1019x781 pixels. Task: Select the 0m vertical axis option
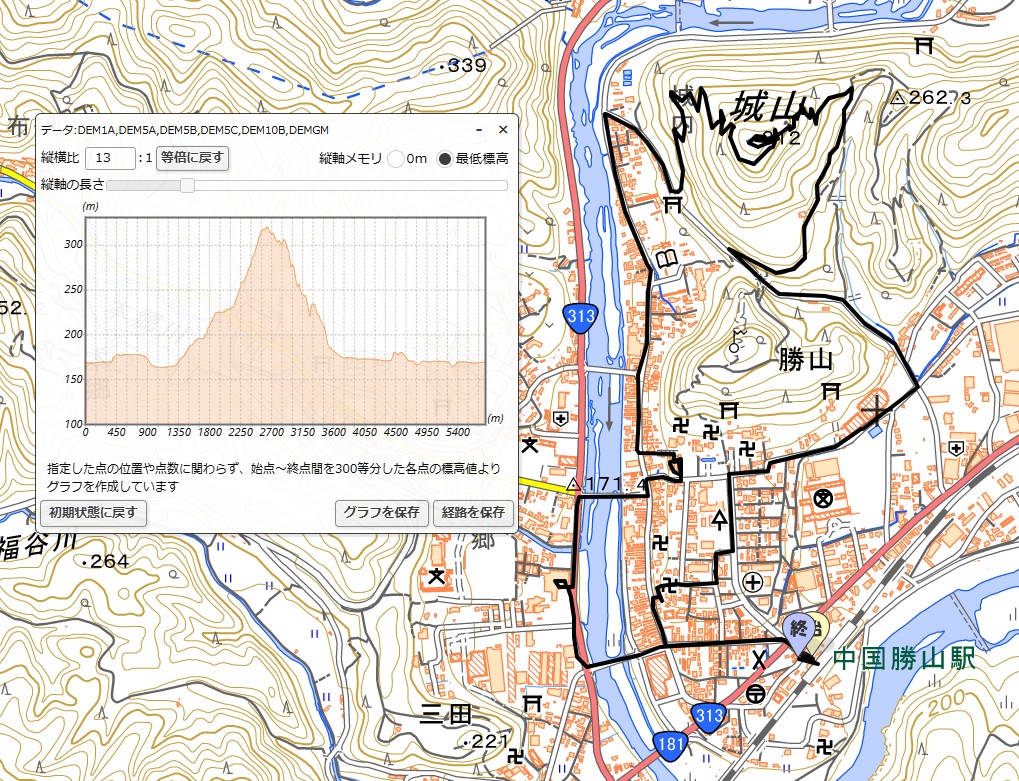(396, 158)
